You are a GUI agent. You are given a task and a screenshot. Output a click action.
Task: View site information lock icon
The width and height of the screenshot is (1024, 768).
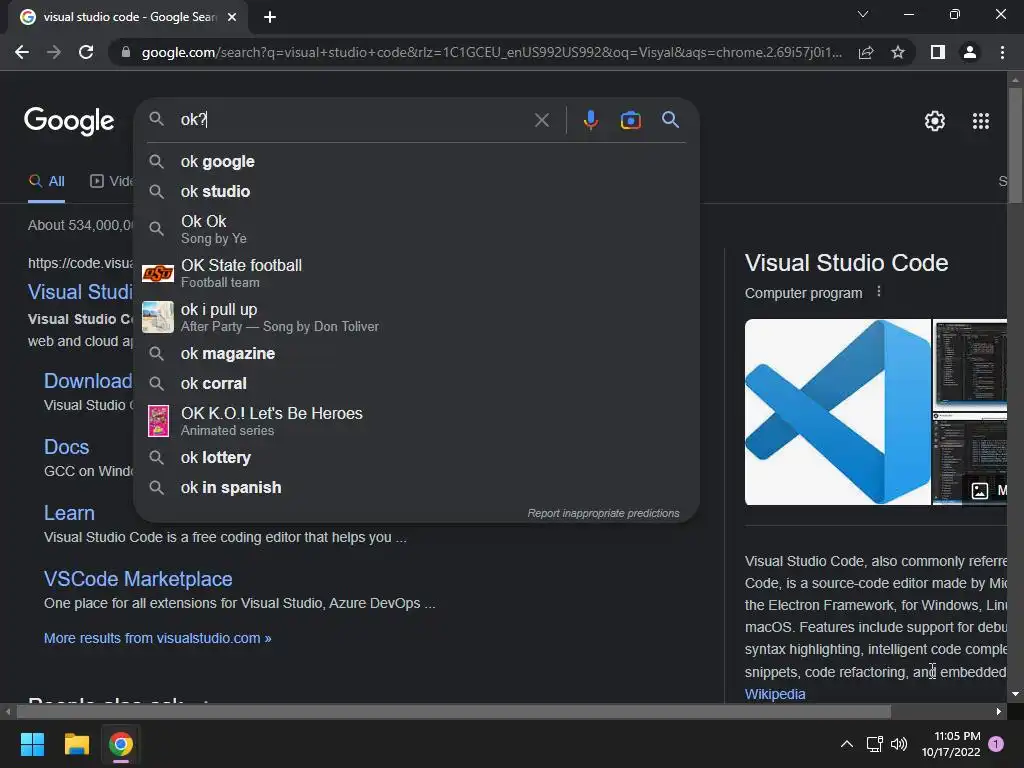(126, 52)
